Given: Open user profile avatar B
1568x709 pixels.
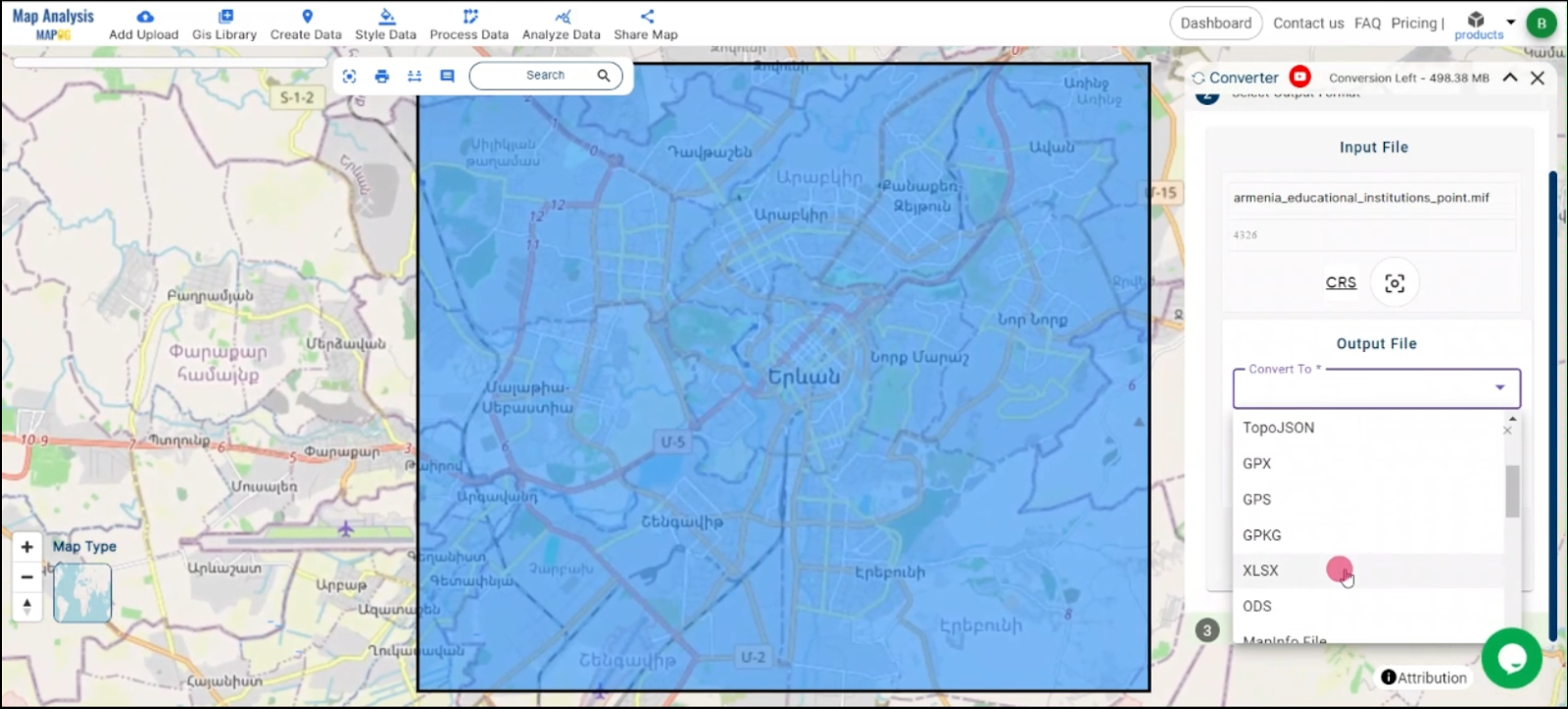Looking at the screenshot, I should click(1542, 24).
